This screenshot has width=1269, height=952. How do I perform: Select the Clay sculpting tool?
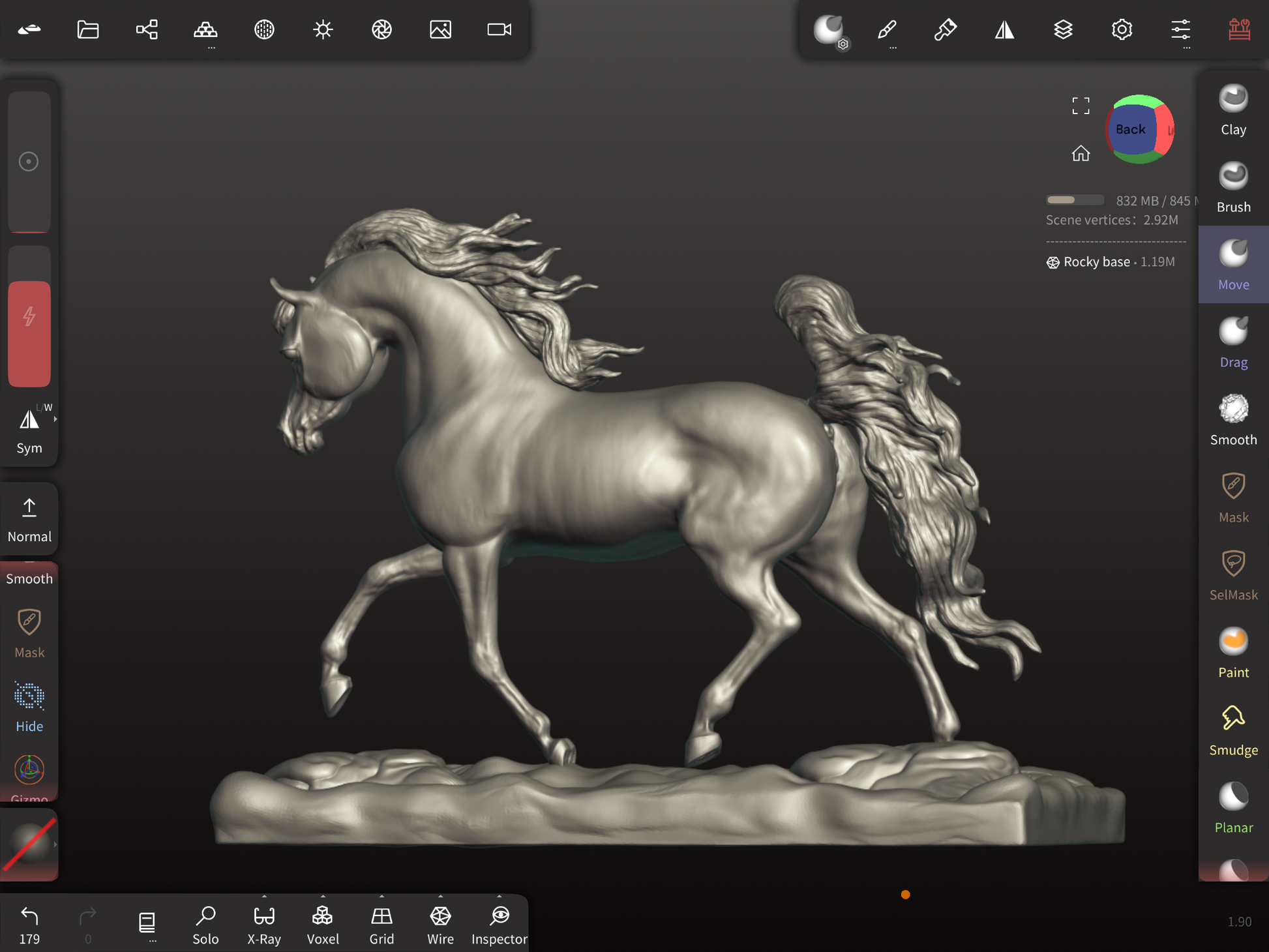point(1232,111)
